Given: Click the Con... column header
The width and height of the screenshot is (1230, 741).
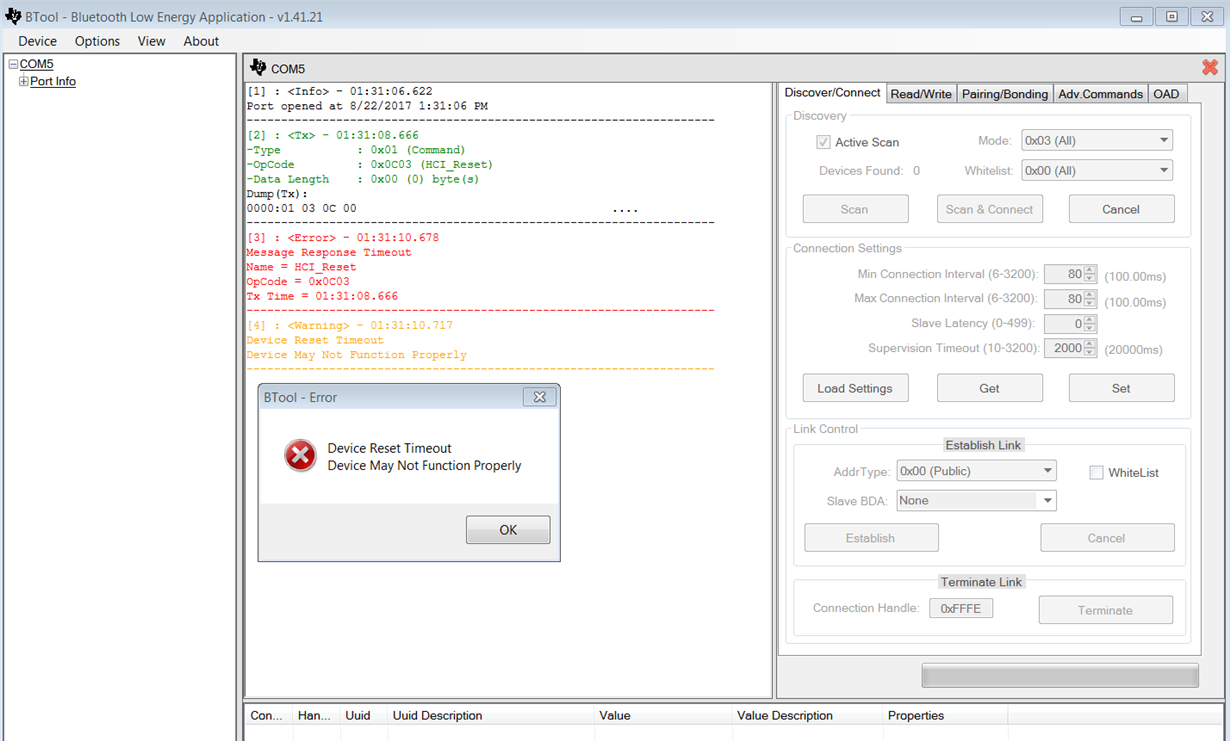Looking at the screenshot, I should (x=269, y=716).
